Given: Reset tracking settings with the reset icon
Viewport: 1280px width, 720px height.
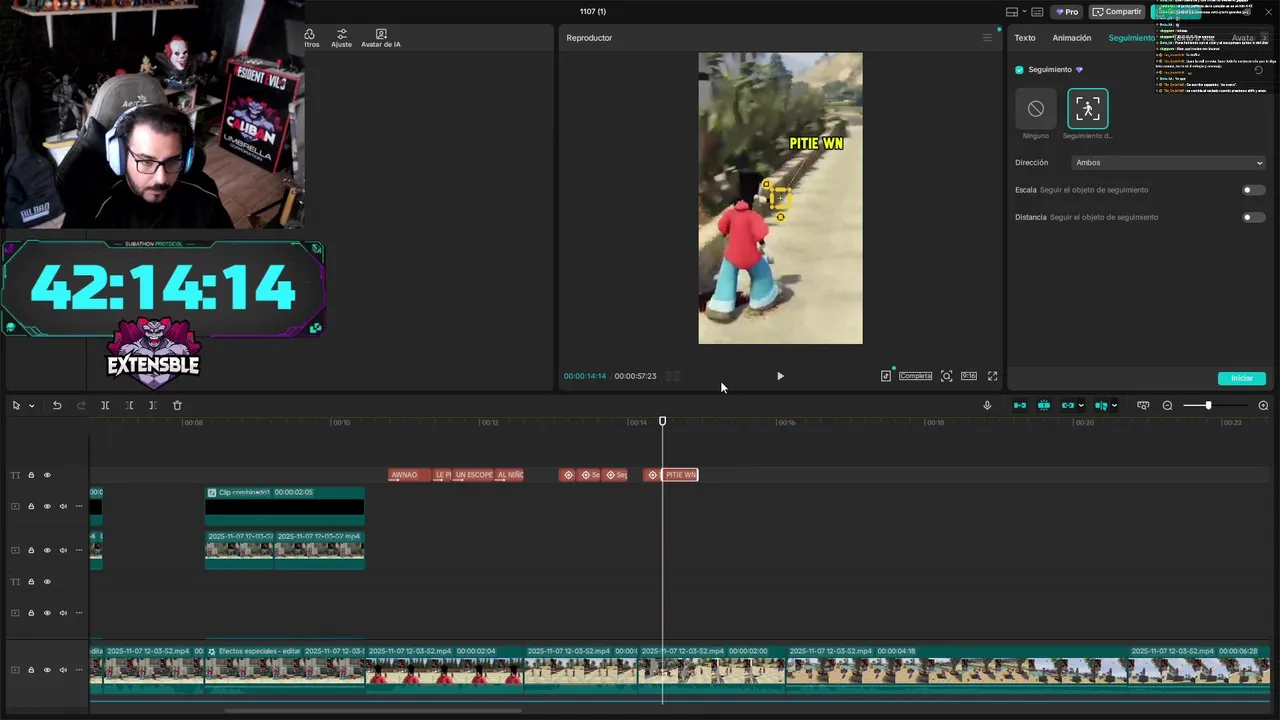Looking at the screenshot, I should (x=1258, y=70).
